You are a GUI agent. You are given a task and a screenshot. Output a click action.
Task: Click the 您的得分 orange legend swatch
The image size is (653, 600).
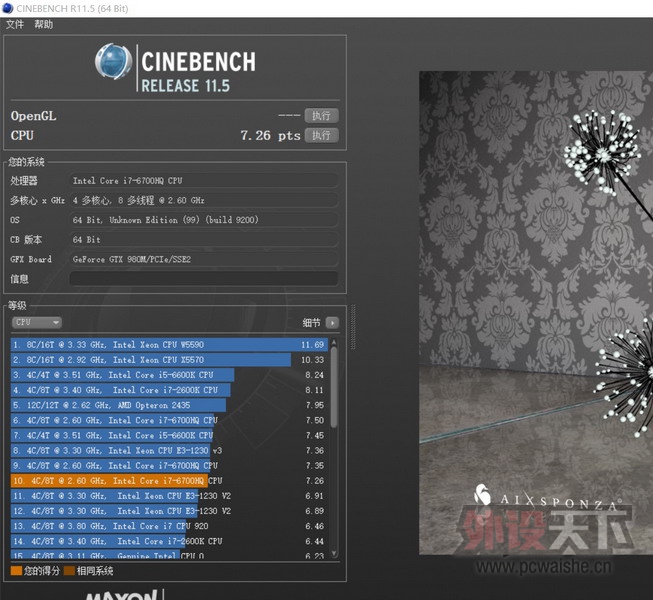pyautogui.click(x=16, y=571)
